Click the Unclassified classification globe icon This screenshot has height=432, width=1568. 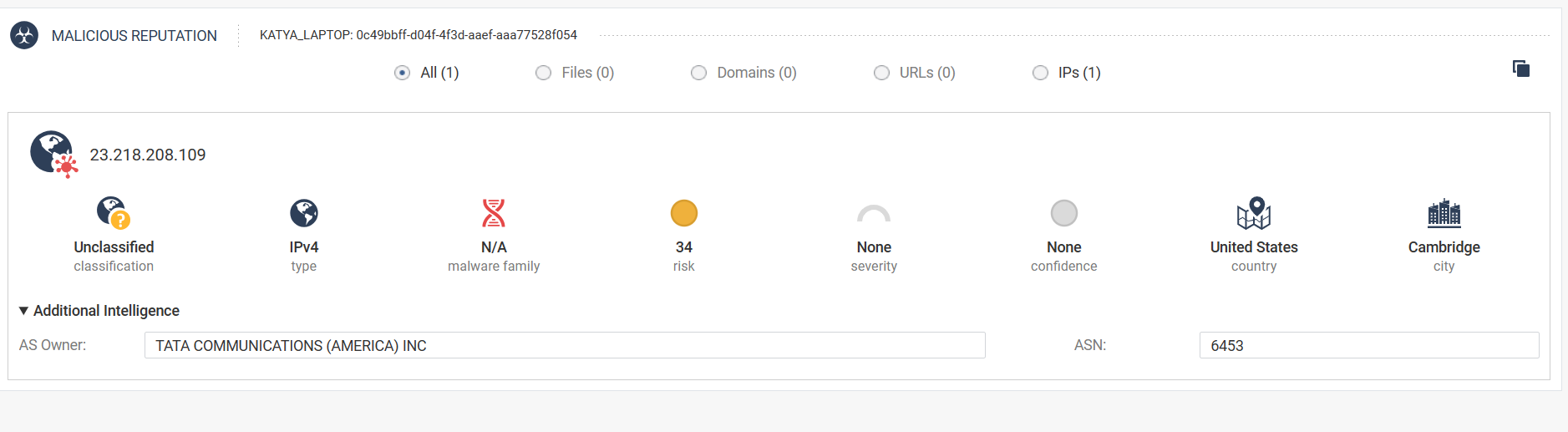(x=113, y=213)
